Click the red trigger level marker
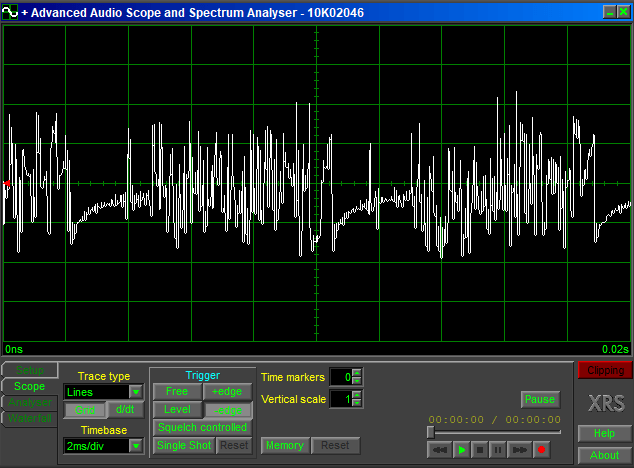The width and height of the screenshot is (634, 468). point(6,184)
